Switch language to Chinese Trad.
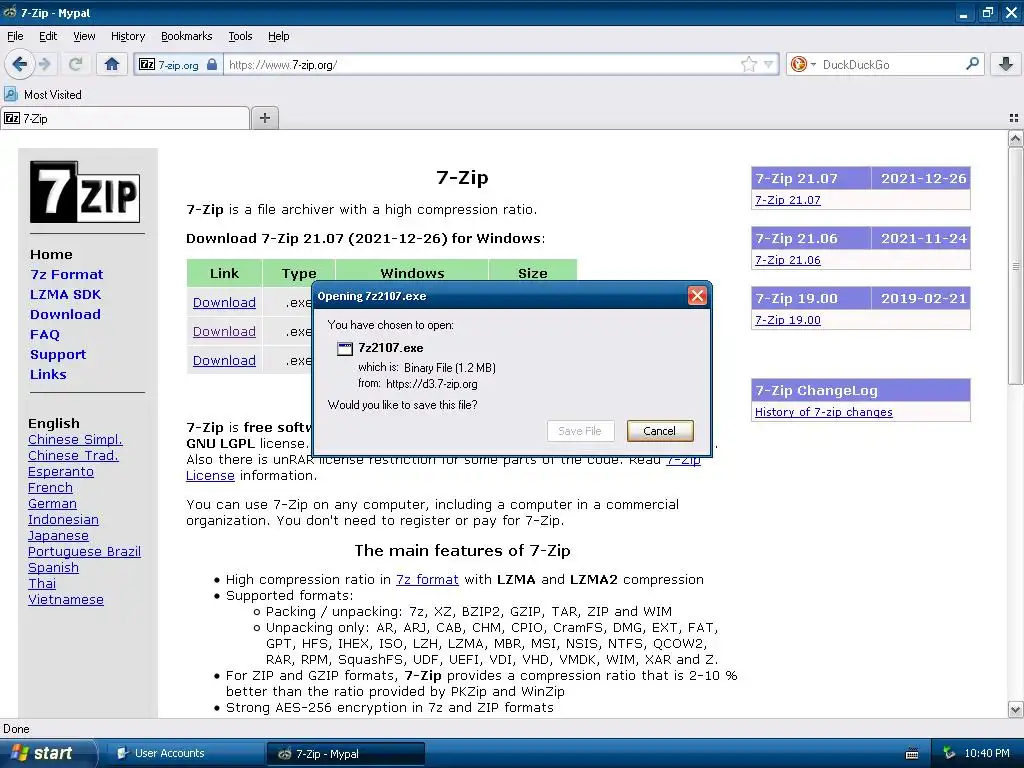The width and height of the screenshot is (1024, 768). [73, 455]
